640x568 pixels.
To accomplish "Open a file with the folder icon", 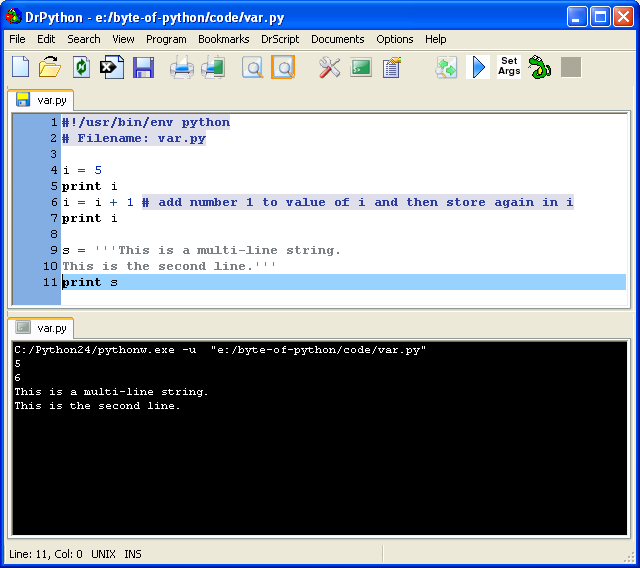I will coord(50,67).
